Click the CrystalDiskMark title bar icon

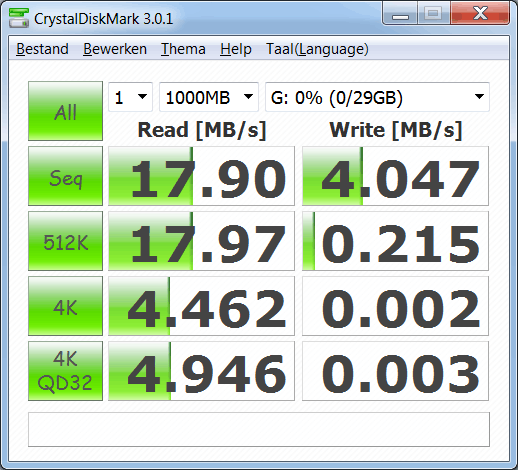point(19,18)
